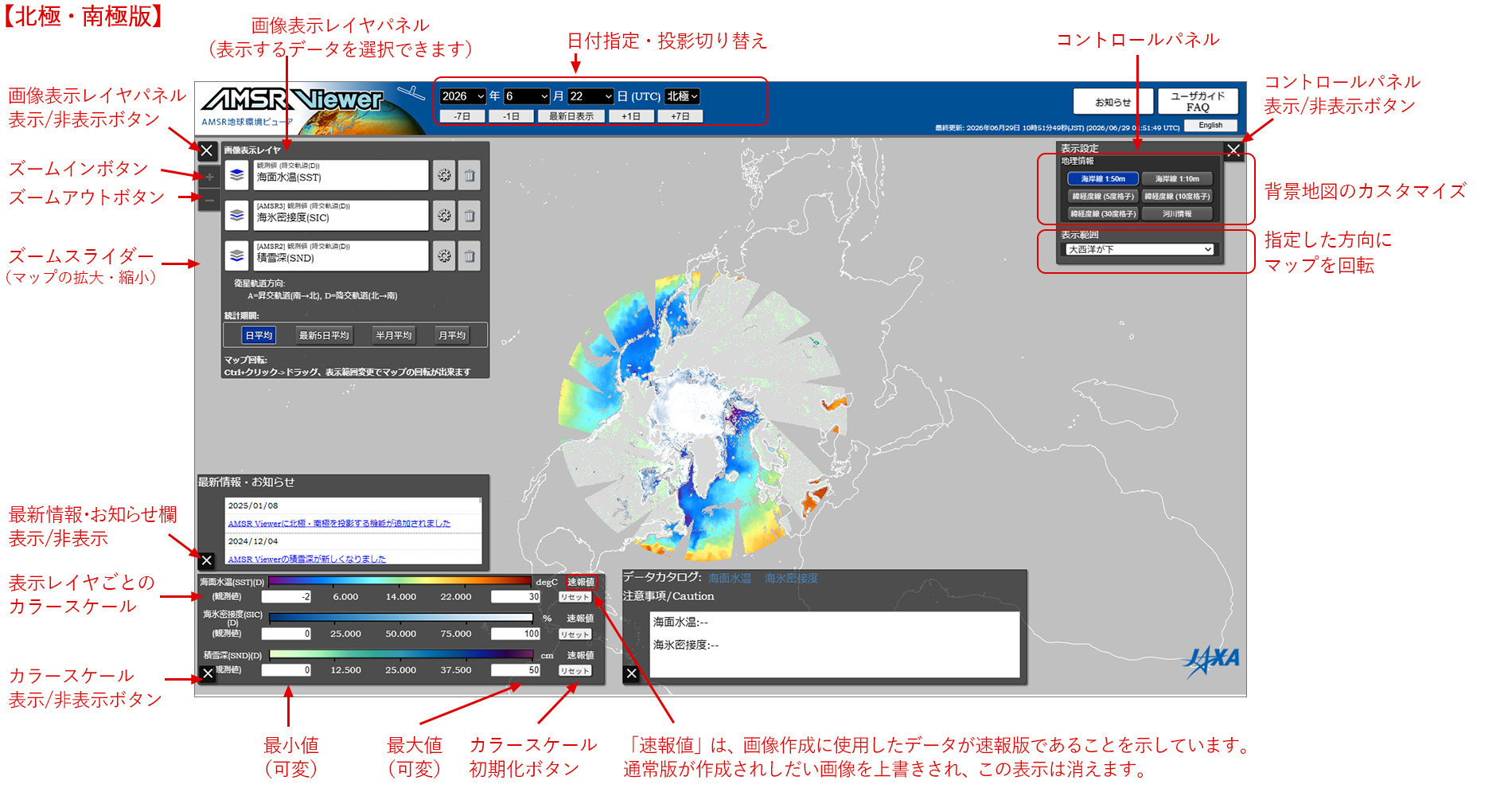Toggle the 河川情報 river overlay

1177,214
